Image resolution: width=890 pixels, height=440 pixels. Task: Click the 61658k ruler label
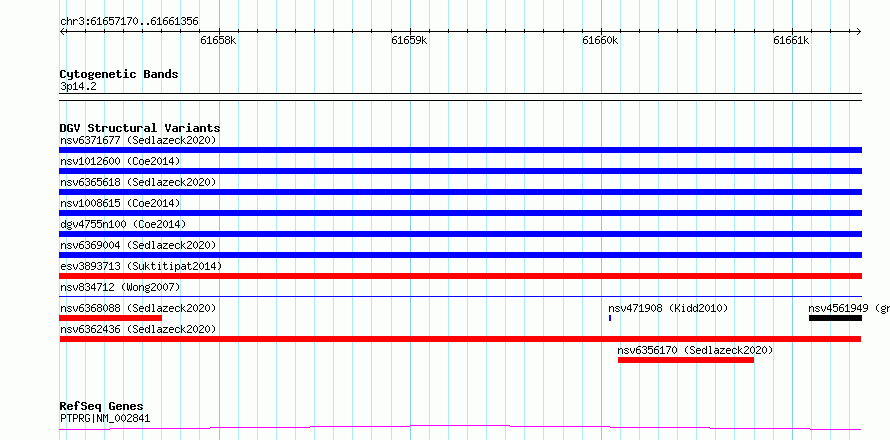(219, 40)
